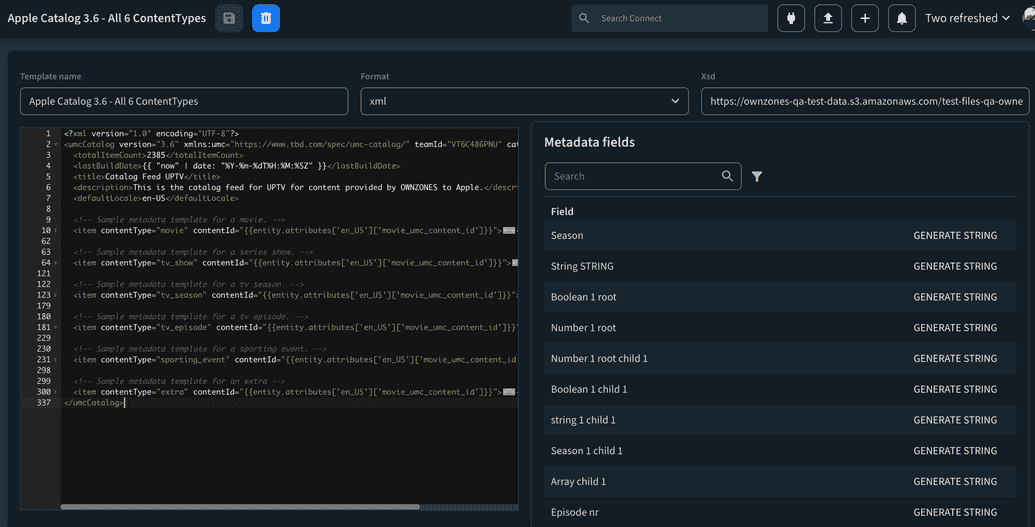Viewport: 1035px width, 527px height.
Task: Select the Episode nr field name
Action: [575, 512]
